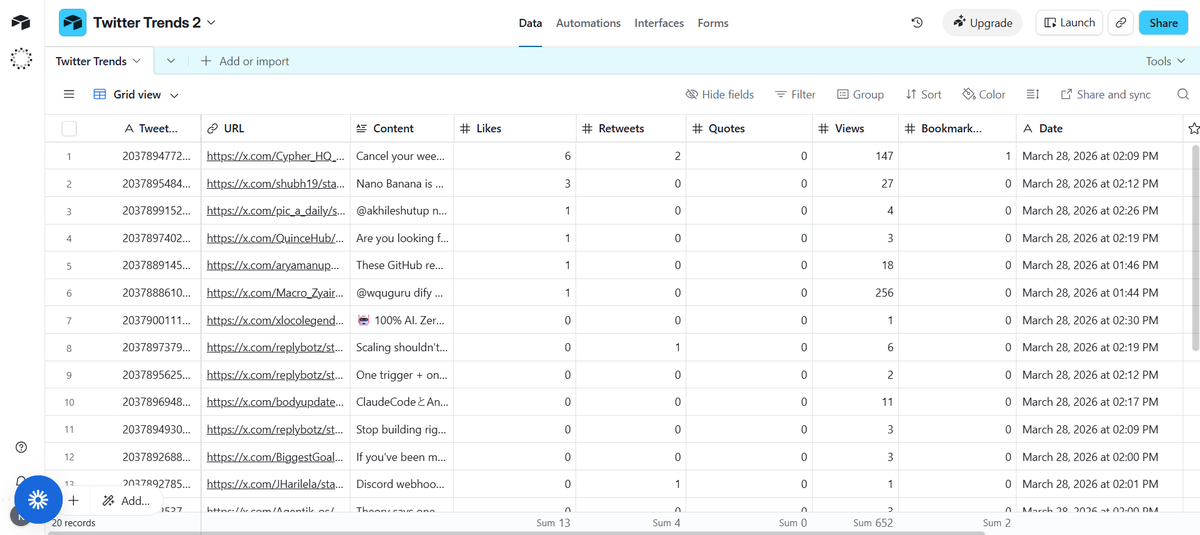Click the Date field type icon
The width and height of the screenshot is (1200, 535).
(1027, 128)
